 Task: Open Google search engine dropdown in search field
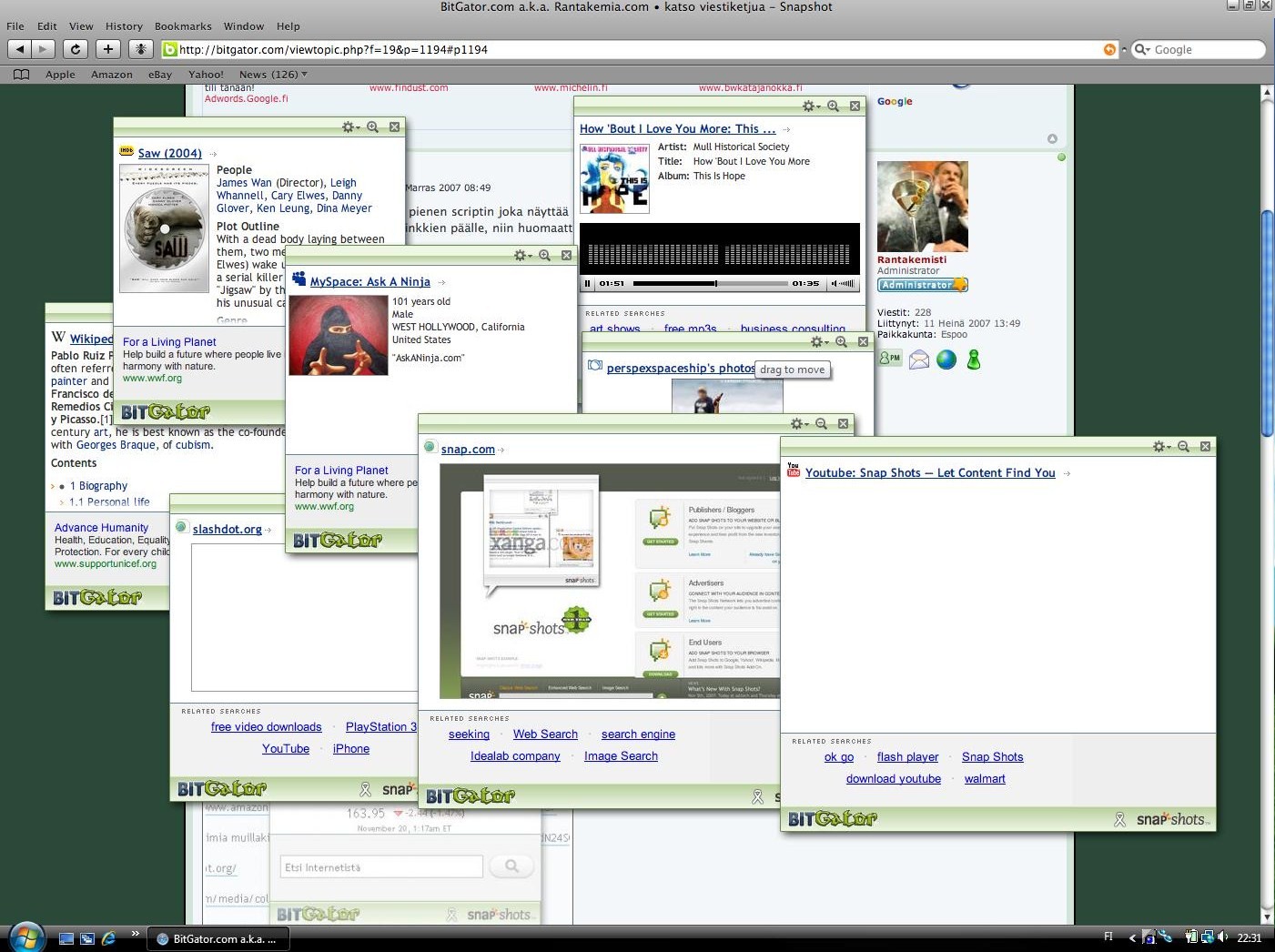1142,49
